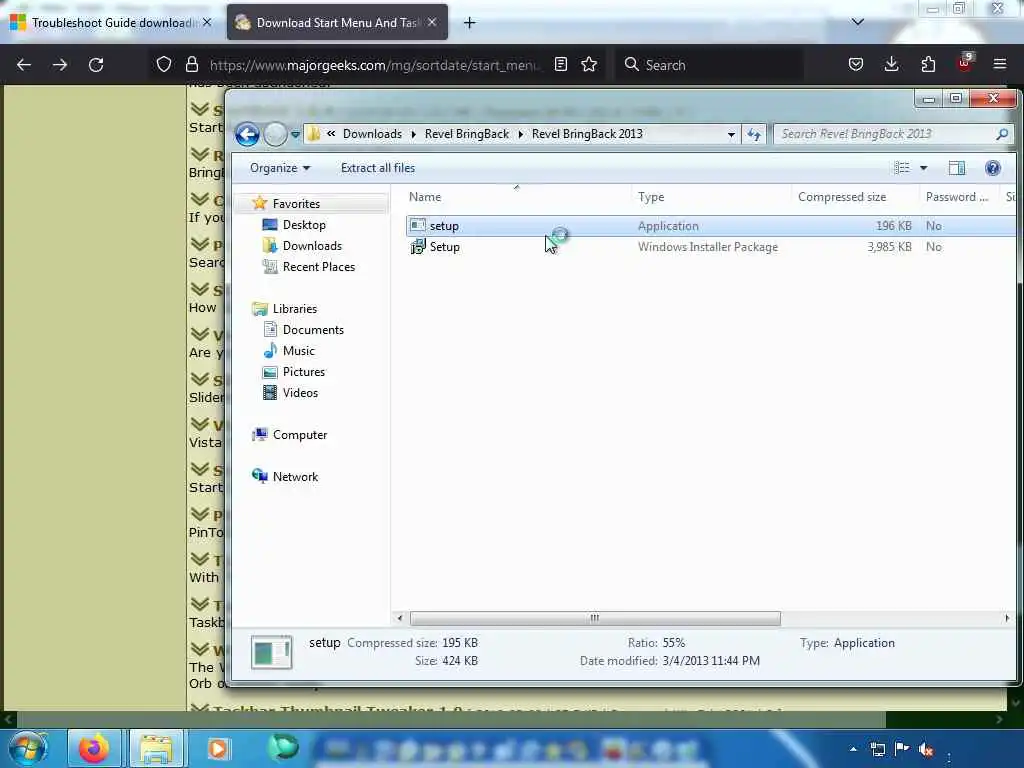Open Firefox from the taskbar
This screenshot has width=1024, height=768.
pyautogui.click(x=93, y=748)
